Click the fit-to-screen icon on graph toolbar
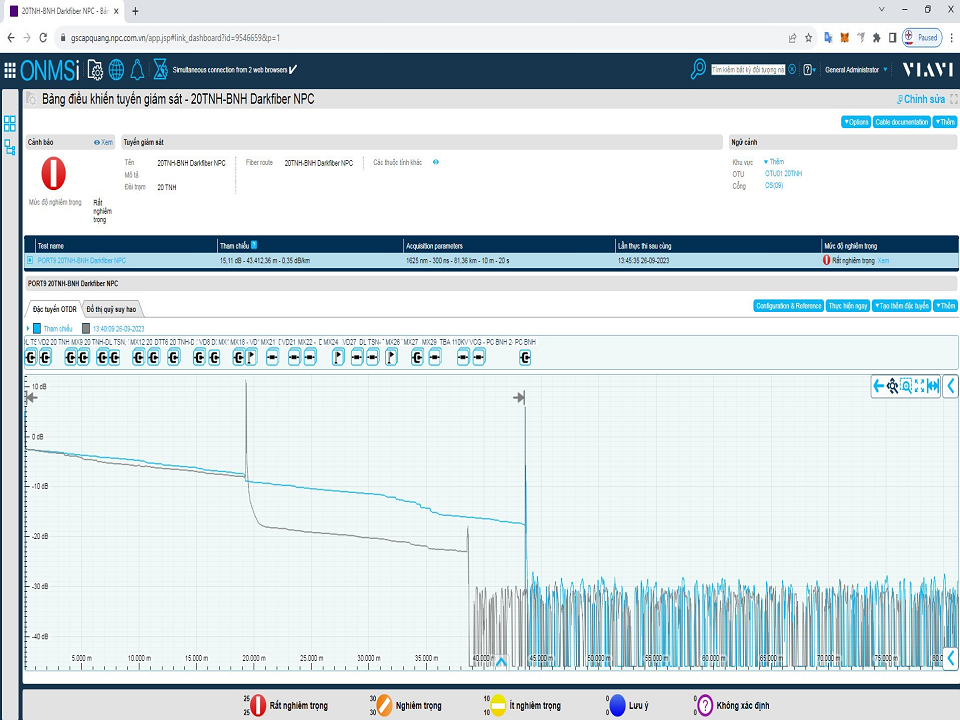Image resolution: width=960 pixels, height=720 pixels. (919, 386)
